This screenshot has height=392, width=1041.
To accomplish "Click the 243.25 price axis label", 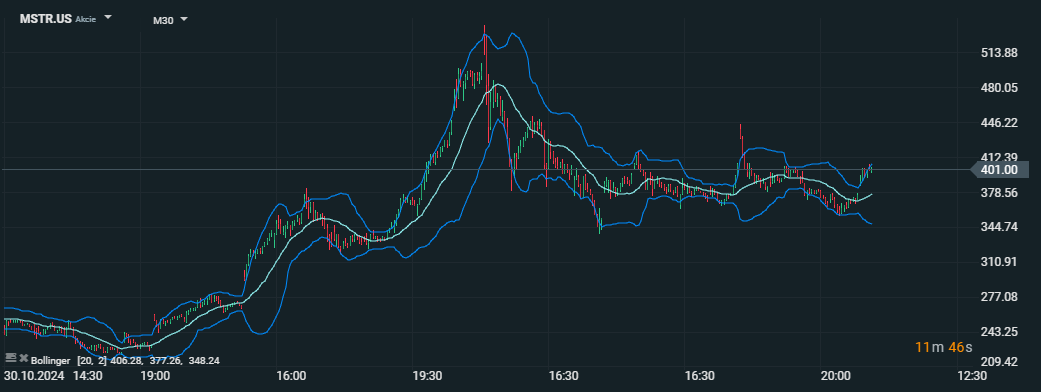I will click(x=999, y=332).
